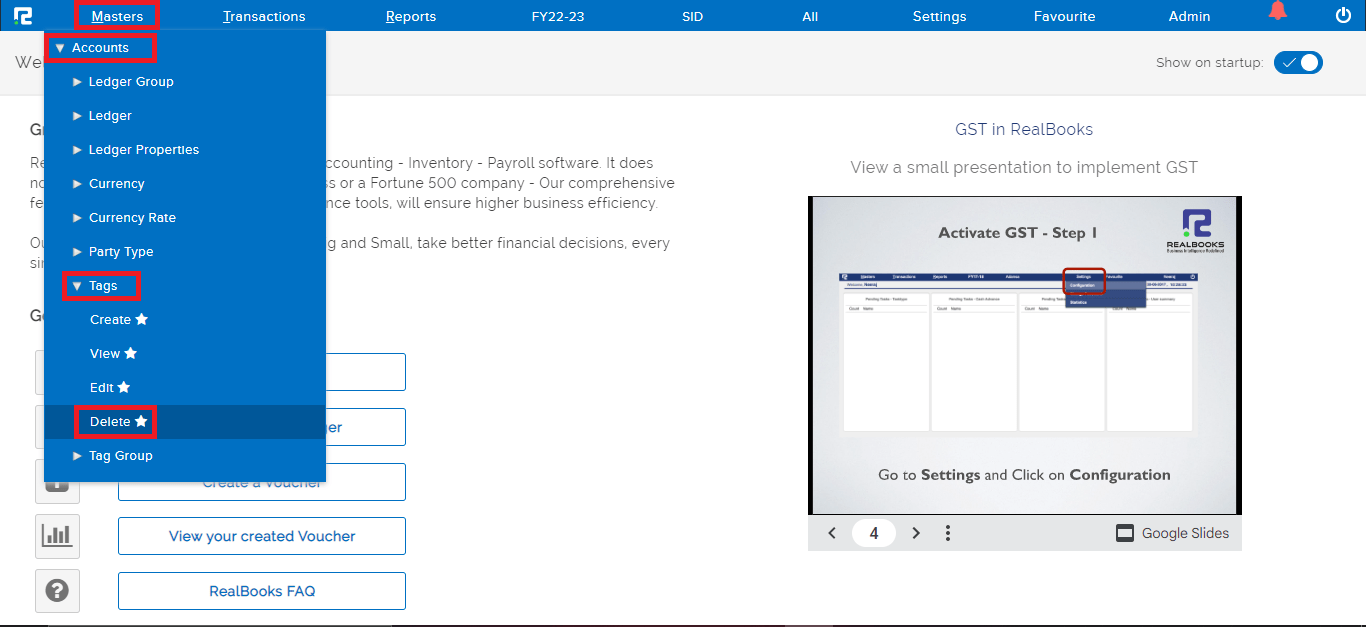Go to the previous slide arrow
The width and height of the screenshot is (1366, 627).
[832, 533]
